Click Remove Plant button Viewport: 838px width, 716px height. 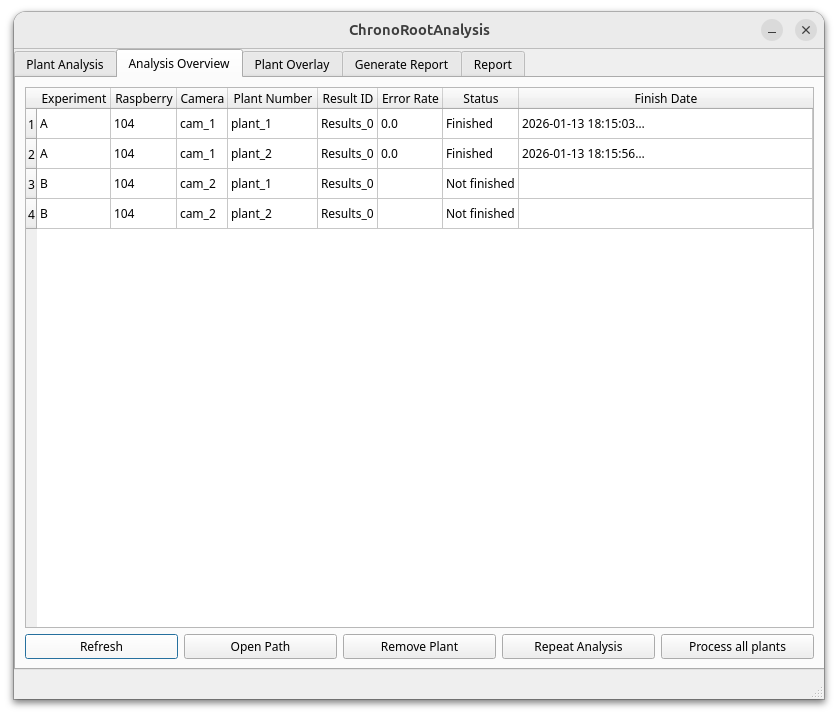pyautogui.click(x=419, y=646)
